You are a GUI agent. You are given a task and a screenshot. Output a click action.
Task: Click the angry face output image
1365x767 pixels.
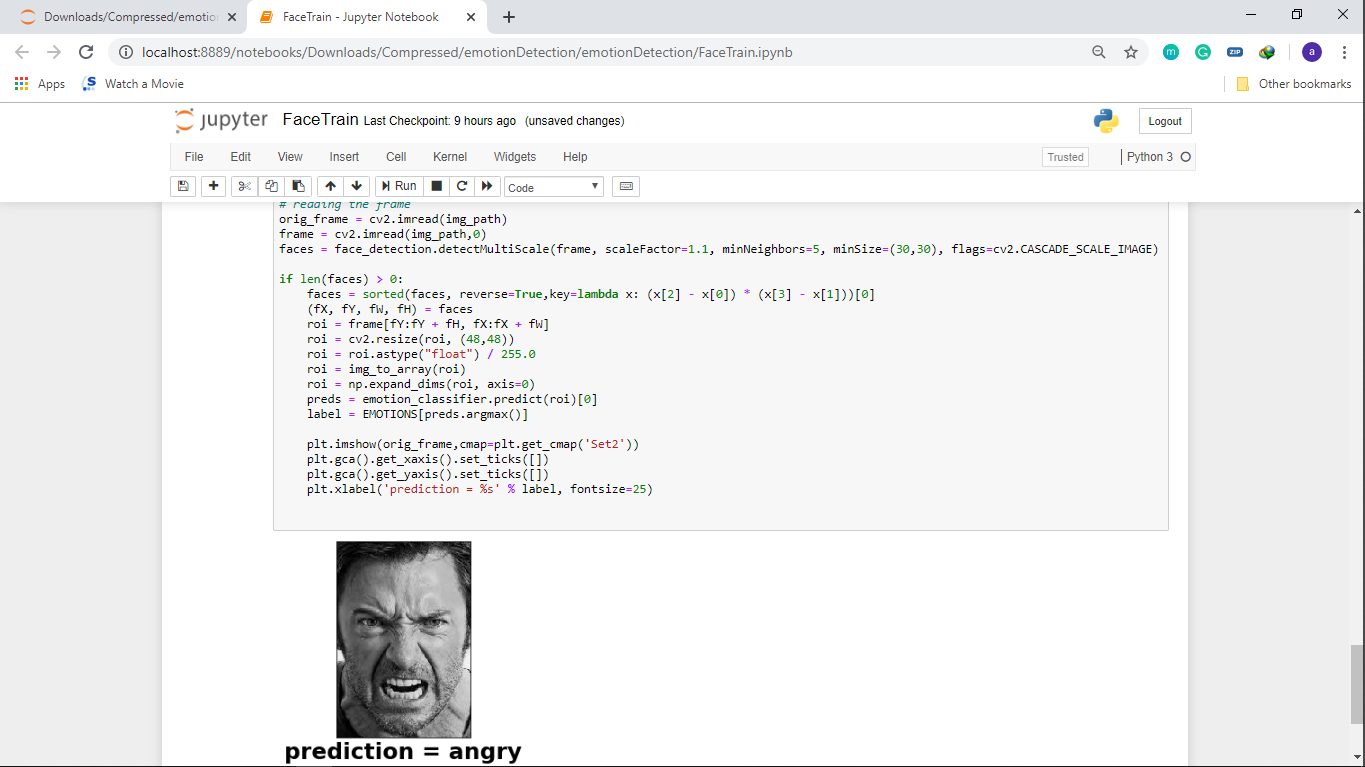click(403, 639)
